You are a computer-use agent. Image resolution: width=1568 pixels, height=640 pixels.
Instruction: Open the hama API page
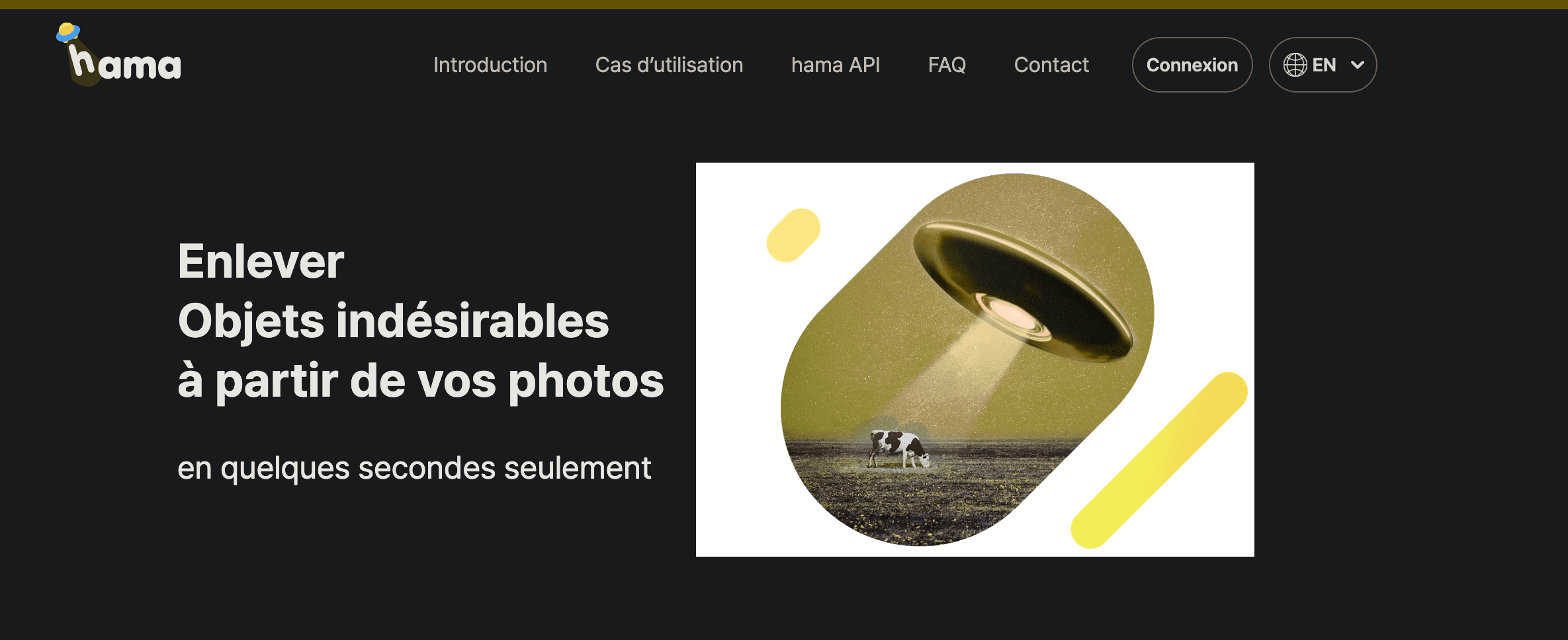point(836,65)
